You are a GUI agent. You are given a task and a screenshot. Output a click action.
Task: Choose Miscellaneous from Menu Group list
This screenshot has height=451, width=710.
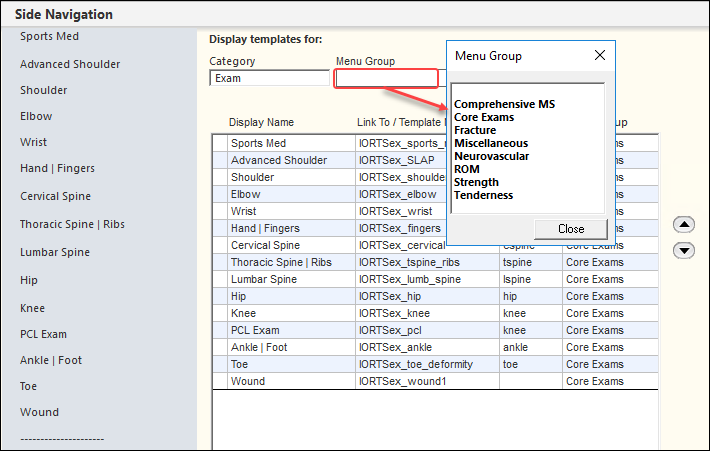[x=491, y=143]
